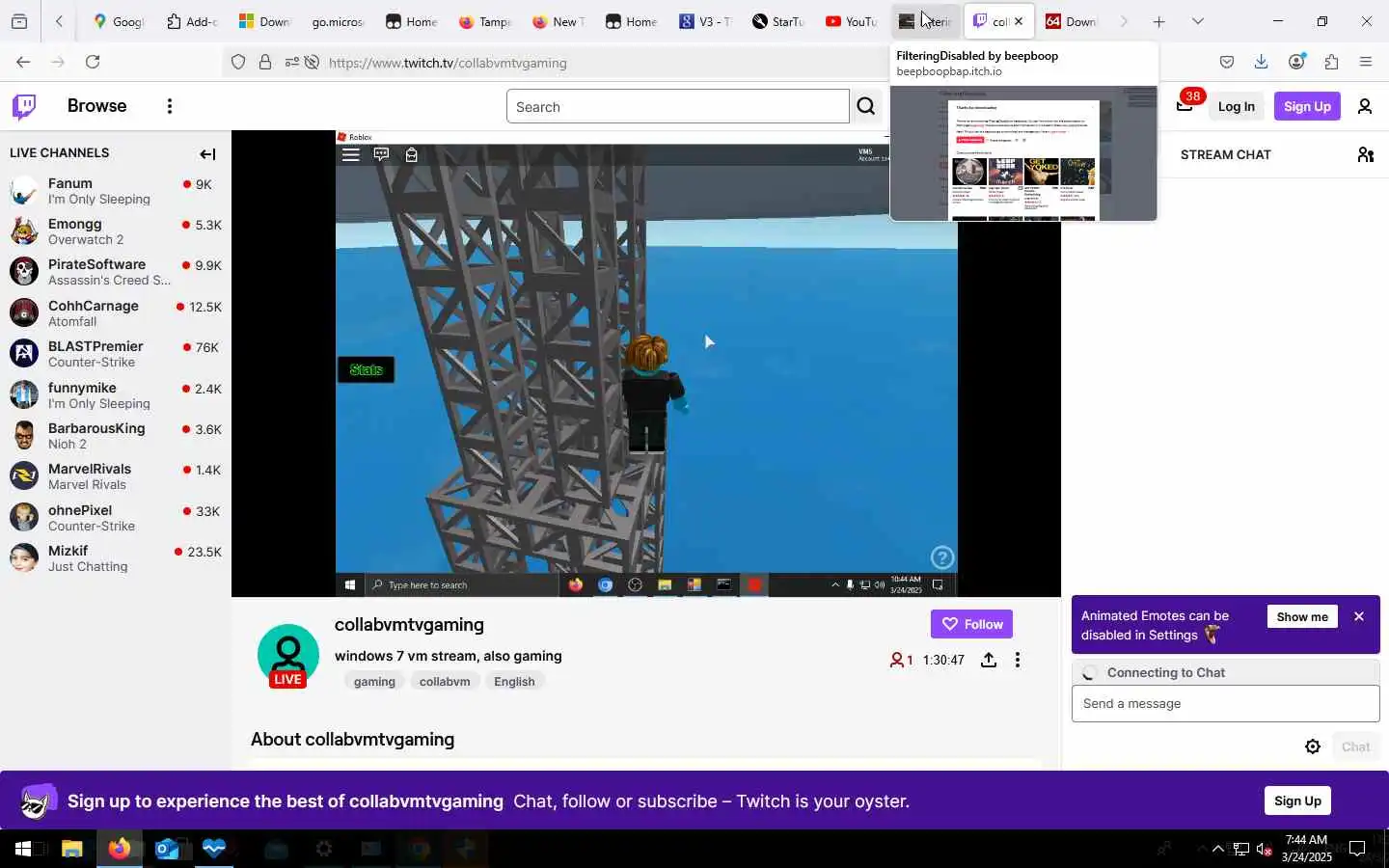Focus the Twitch Search field
Viewport: 1389px width, 868px height.
[x=677, y=106]
